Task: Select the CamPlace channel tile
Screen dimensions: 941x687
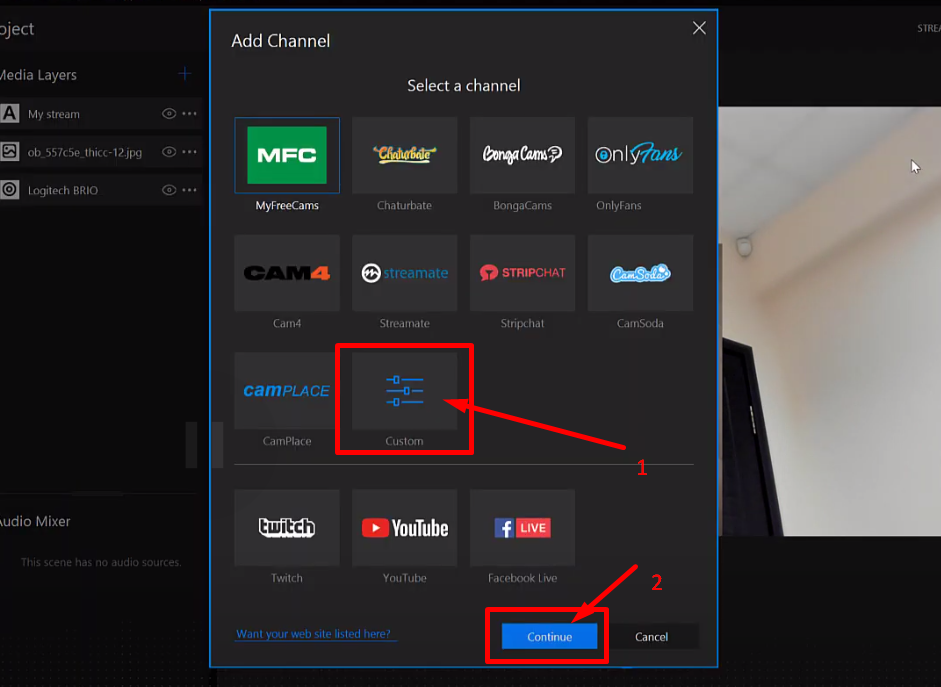Action: click(x=287, y=391)
